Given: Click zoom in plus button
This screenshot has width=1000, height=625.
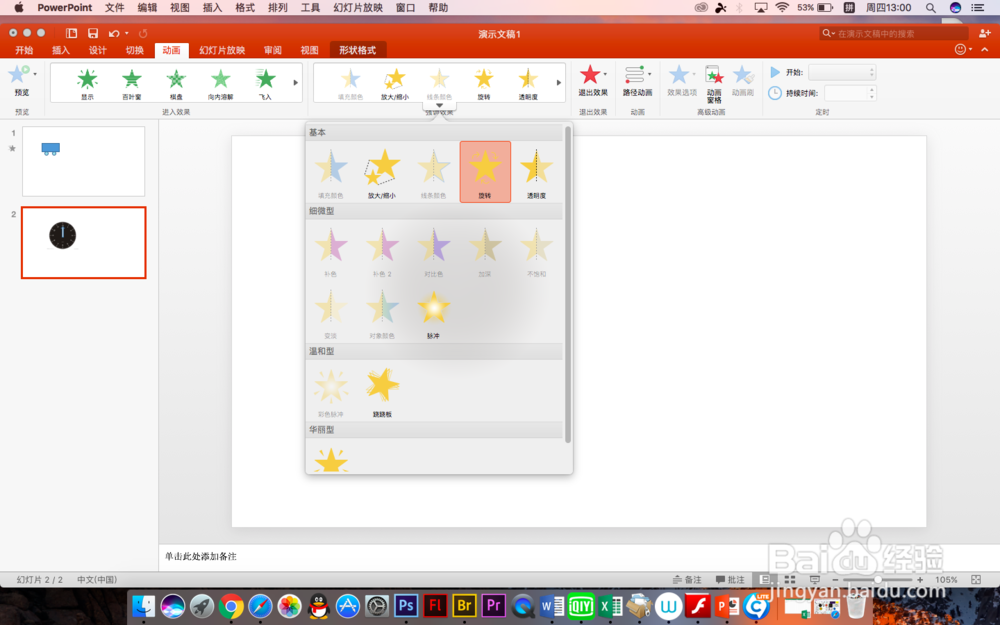Looking at the screenshot, I should (x=920, y=580).
